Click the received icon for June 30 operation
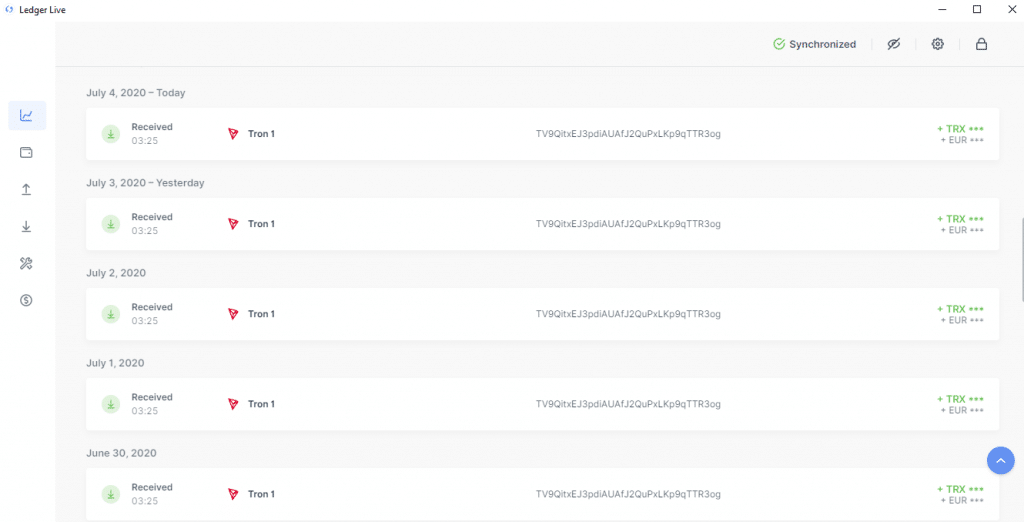This screenshot has width=1024, height=522. 111,495
